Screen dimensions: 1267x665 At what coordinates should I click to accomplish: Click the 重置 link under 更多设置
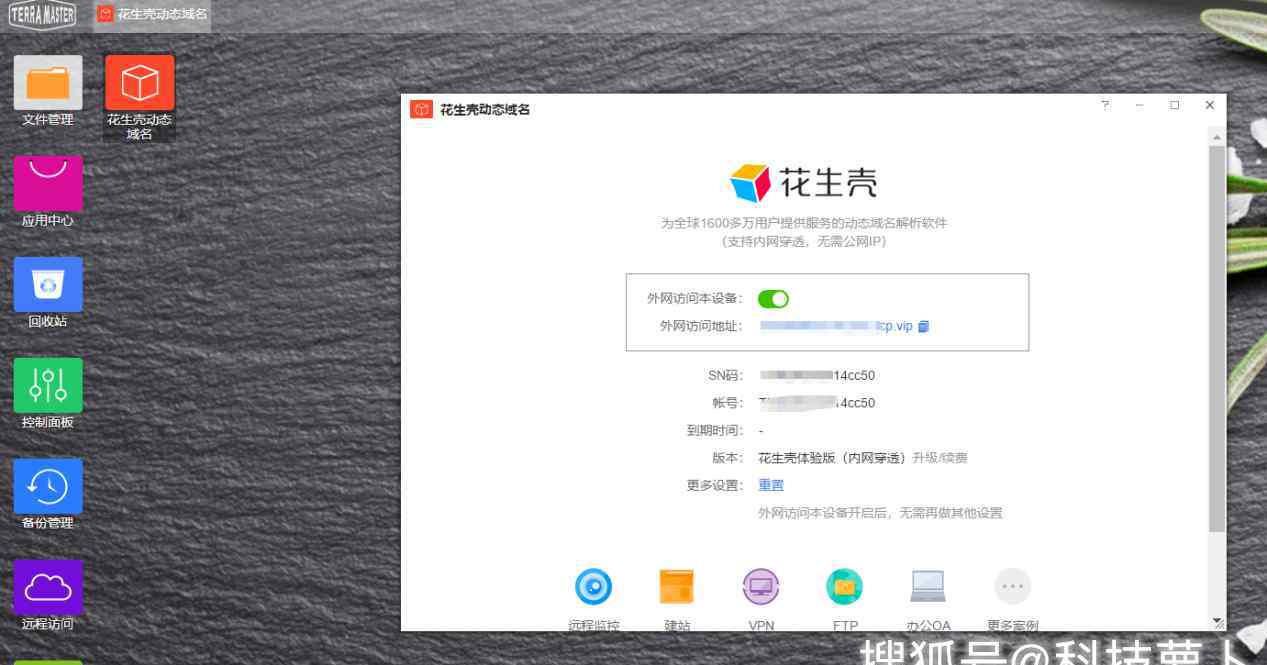point(771,485)
